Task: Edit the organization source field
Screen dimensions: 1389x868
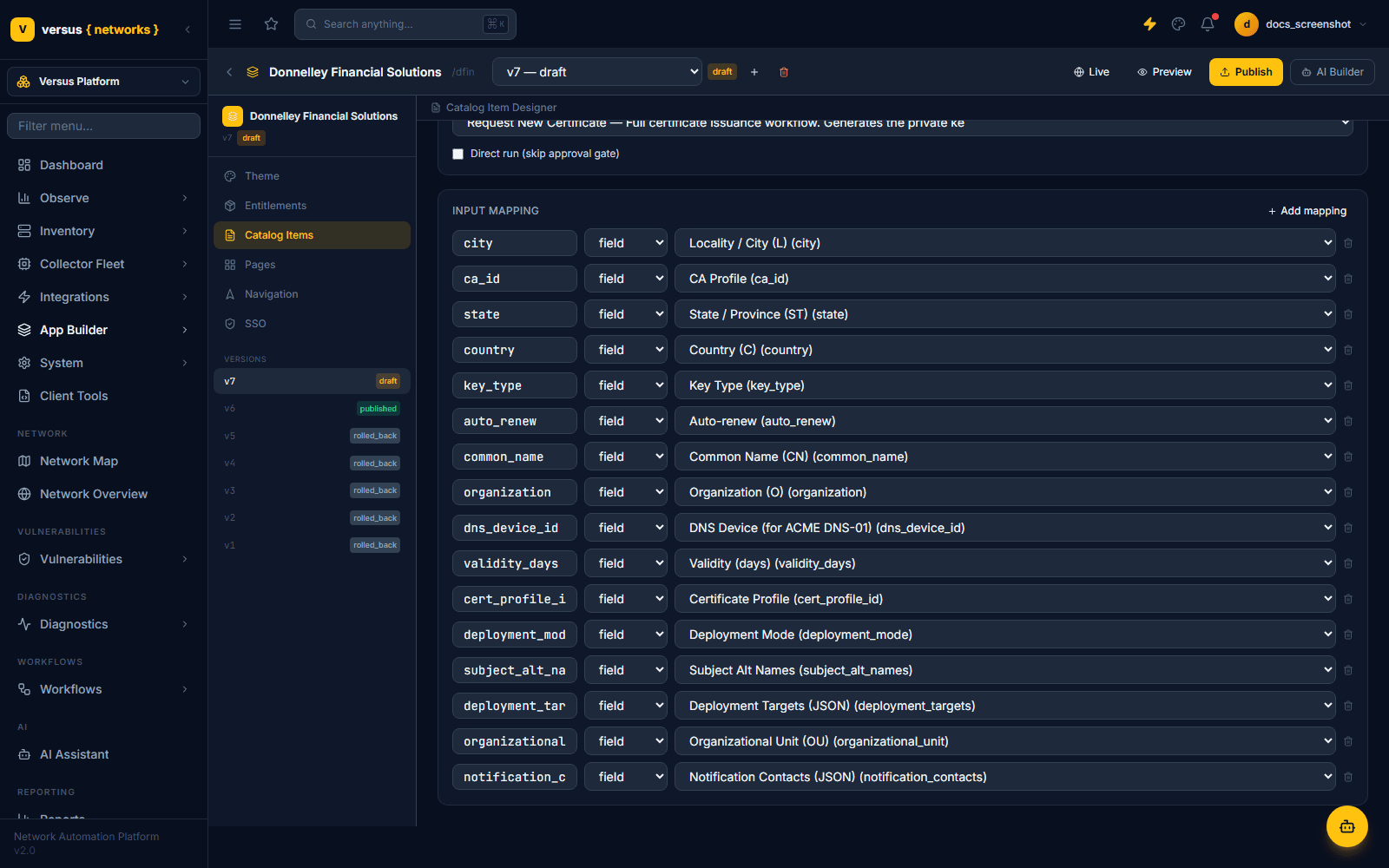Action: tap(515, 492)
